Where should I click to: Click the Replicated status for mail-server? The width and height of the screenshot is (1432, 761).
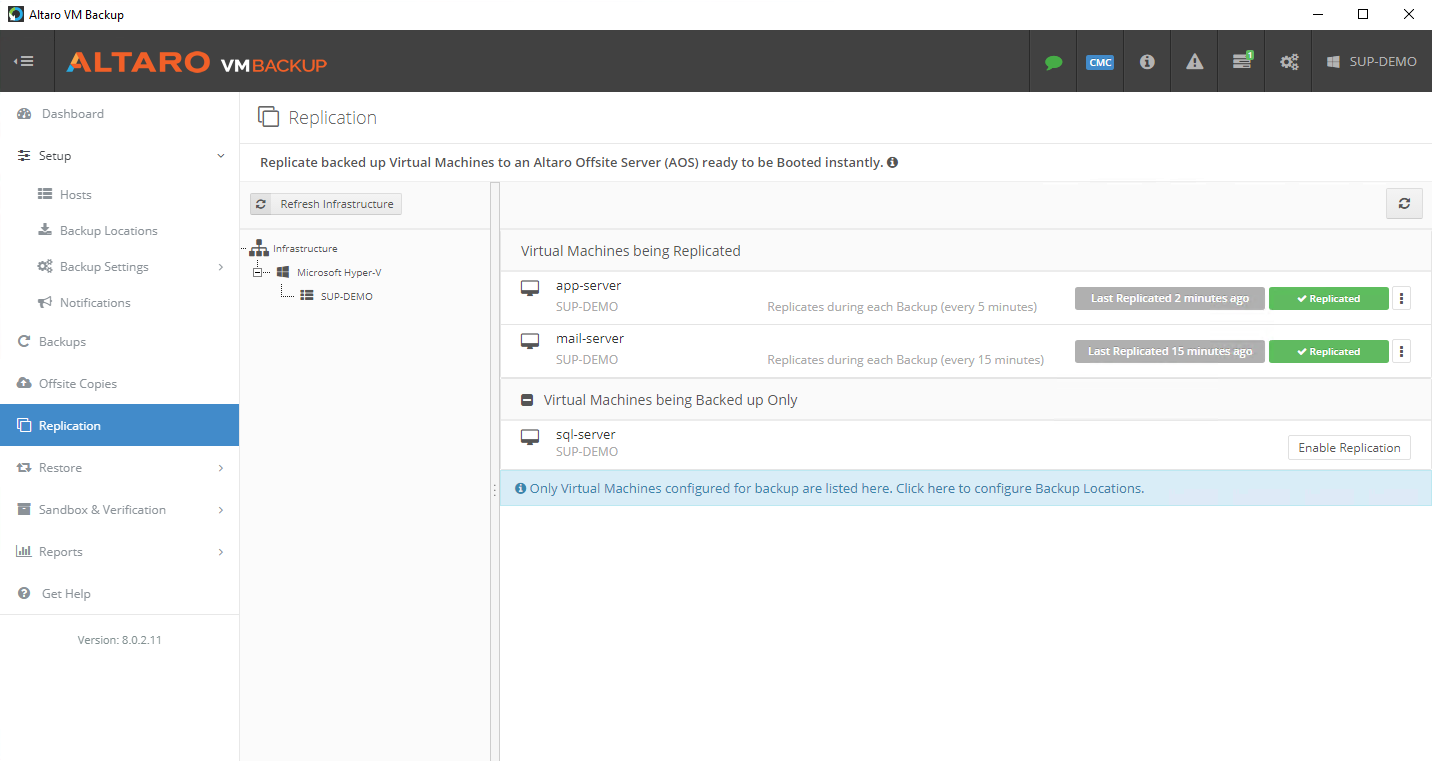1329,351
